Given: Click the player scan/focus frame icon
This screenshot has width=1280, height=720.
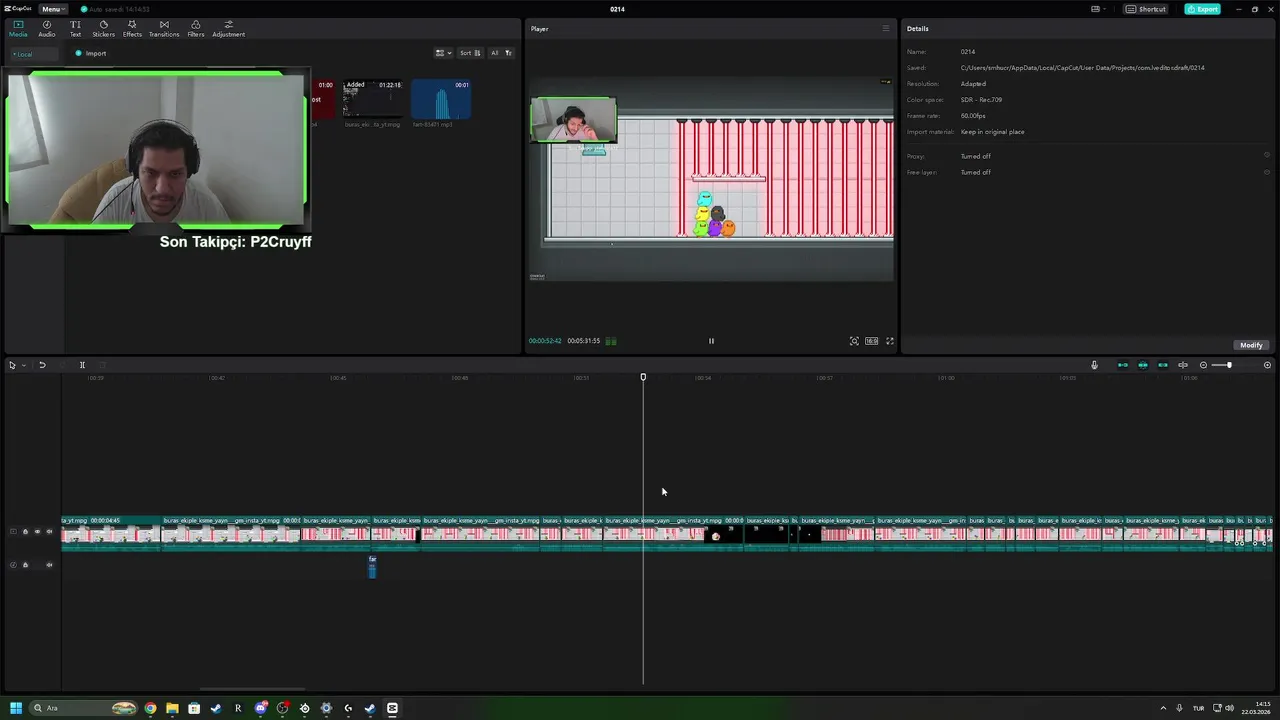Looking at the screenshot, I should [854, 341].
